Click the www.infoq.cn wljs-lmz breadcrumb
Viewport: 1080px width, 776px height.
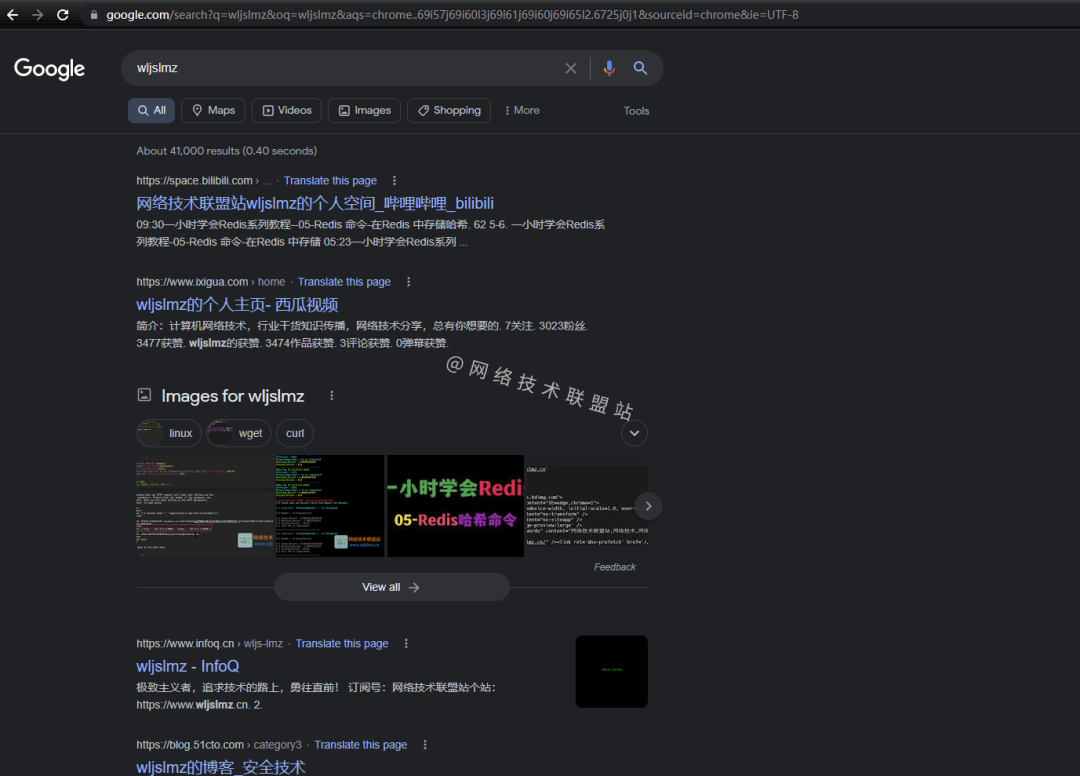pyautogui.click(x=209, y=643)
